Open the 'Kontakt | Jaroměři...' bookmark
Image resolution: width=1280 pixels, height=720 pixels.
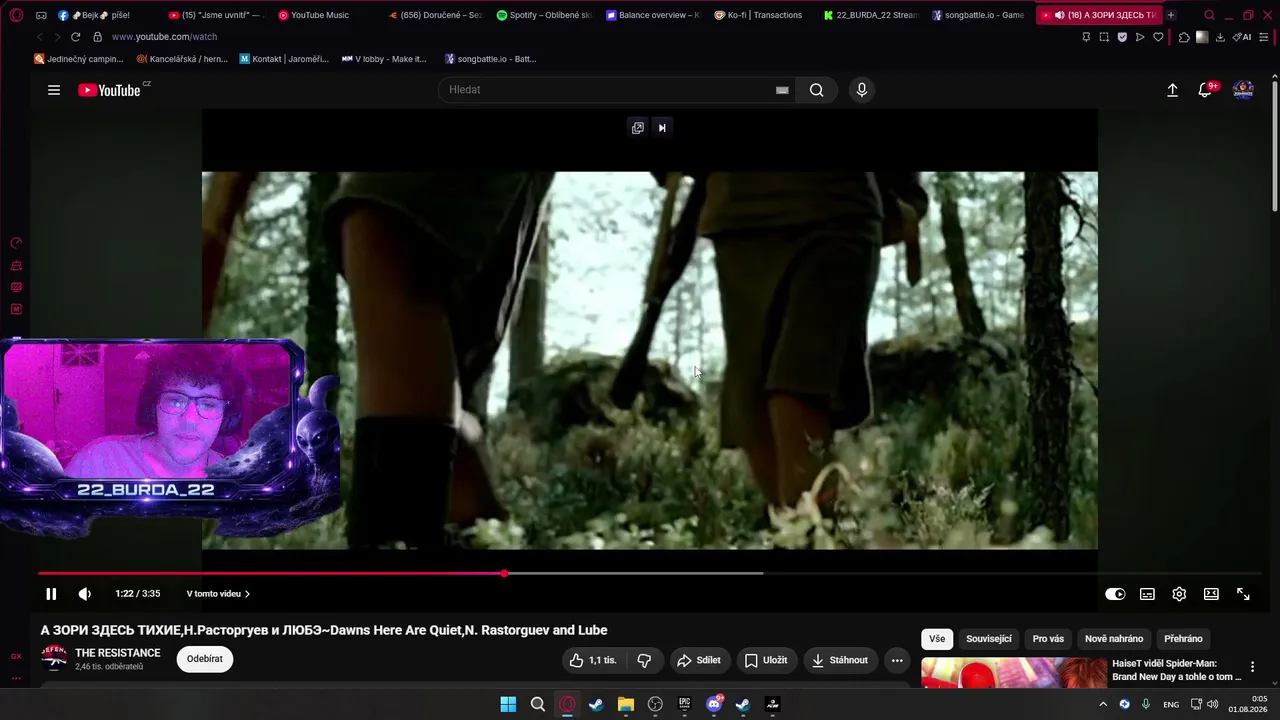click(284, 59)
